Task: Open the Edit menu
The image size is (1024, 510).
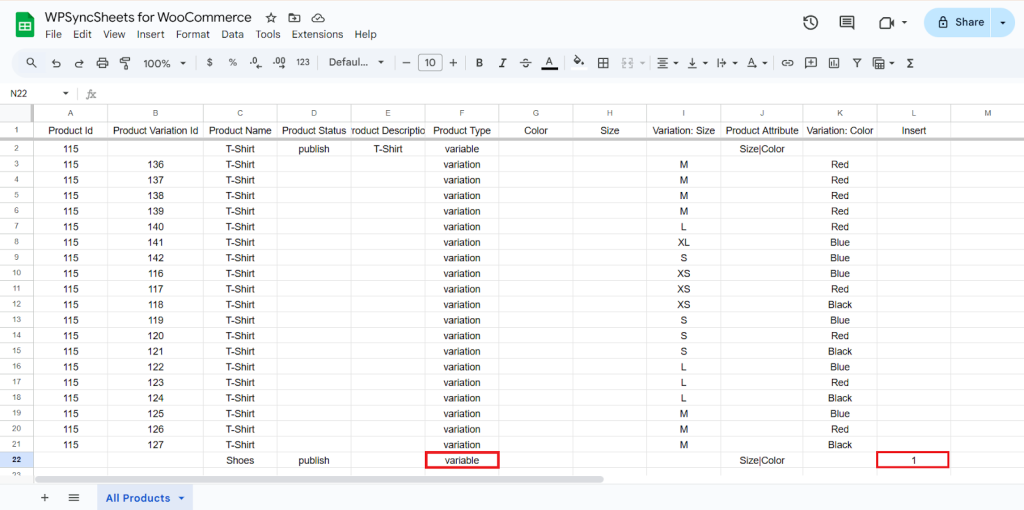Action: (82, 35)
